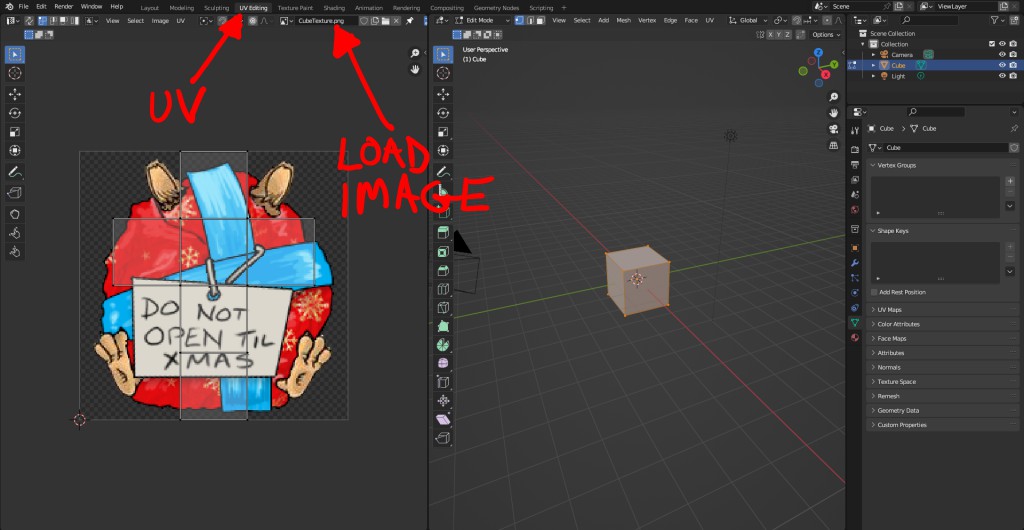Switch to the Shading workspace tab

pos(334,7)
